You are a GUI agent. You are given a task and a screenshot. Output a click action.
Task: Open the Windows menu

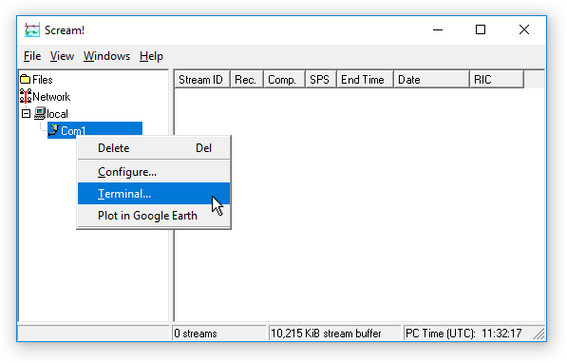(107, 56)
